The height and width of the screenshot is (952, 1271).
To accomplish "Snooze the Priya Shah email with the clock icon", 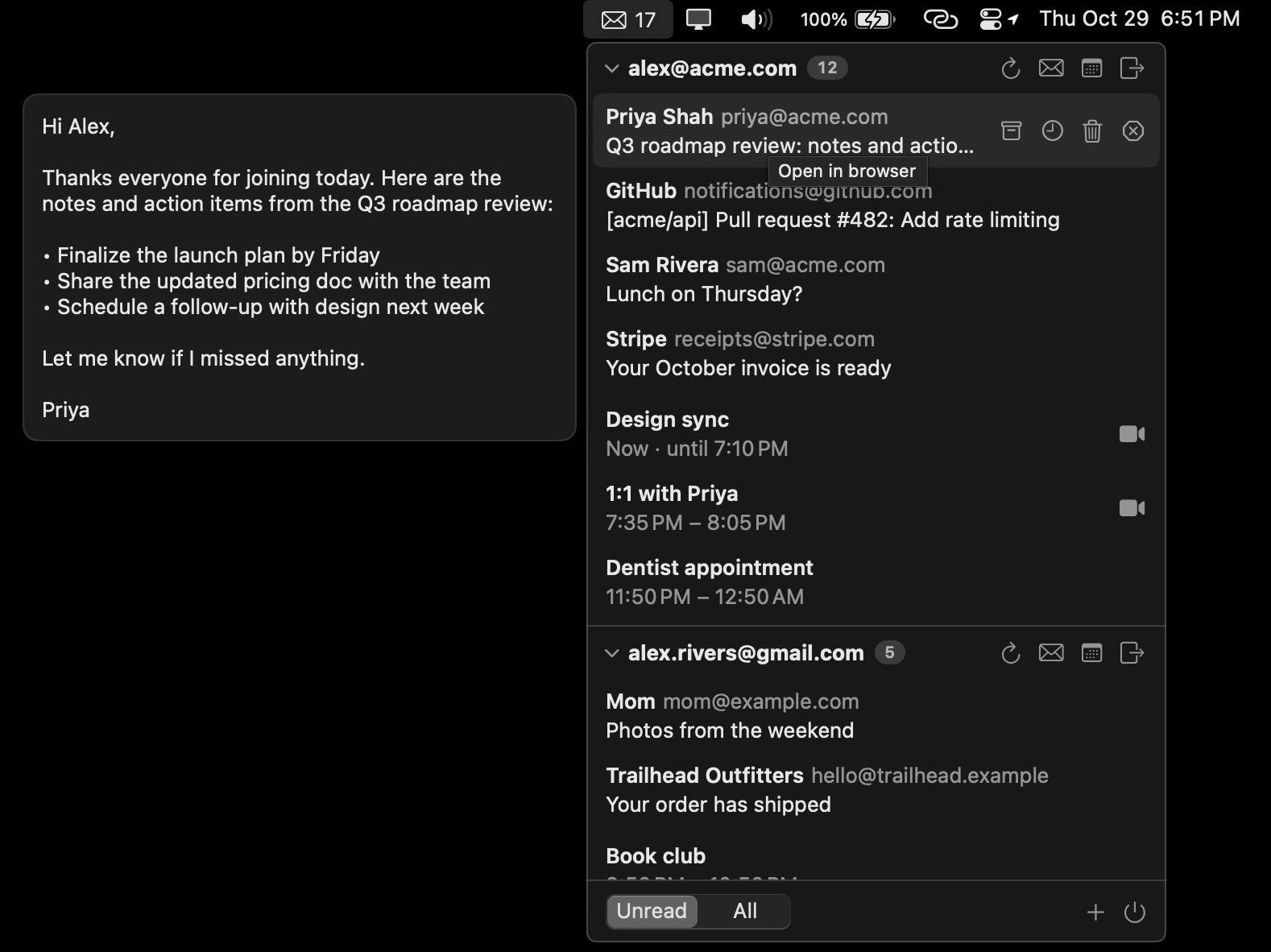I will click(1052, 130).
